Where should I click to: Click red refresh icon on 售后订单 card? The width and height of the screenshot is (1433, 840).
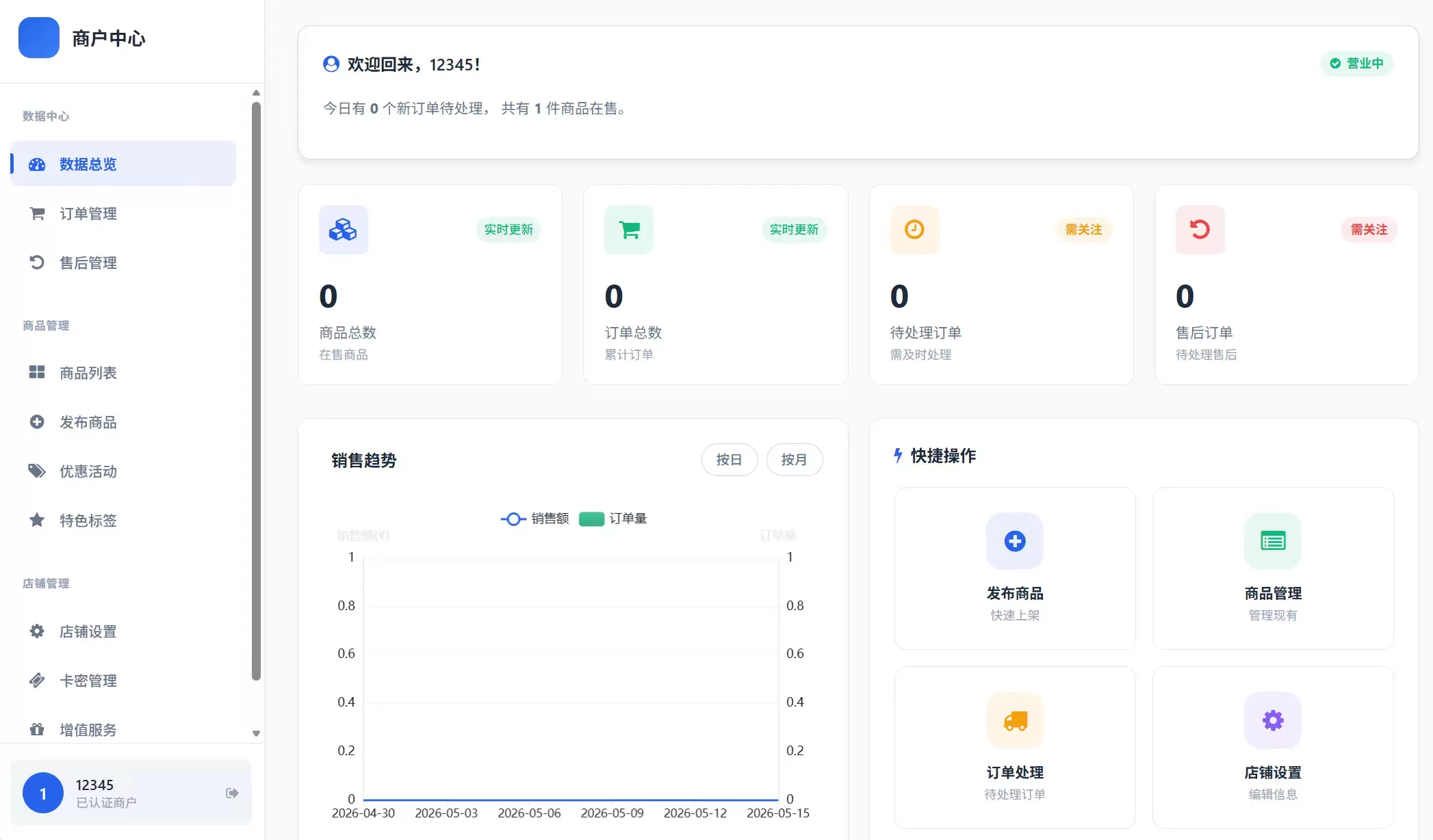[x=1200, y=230]
